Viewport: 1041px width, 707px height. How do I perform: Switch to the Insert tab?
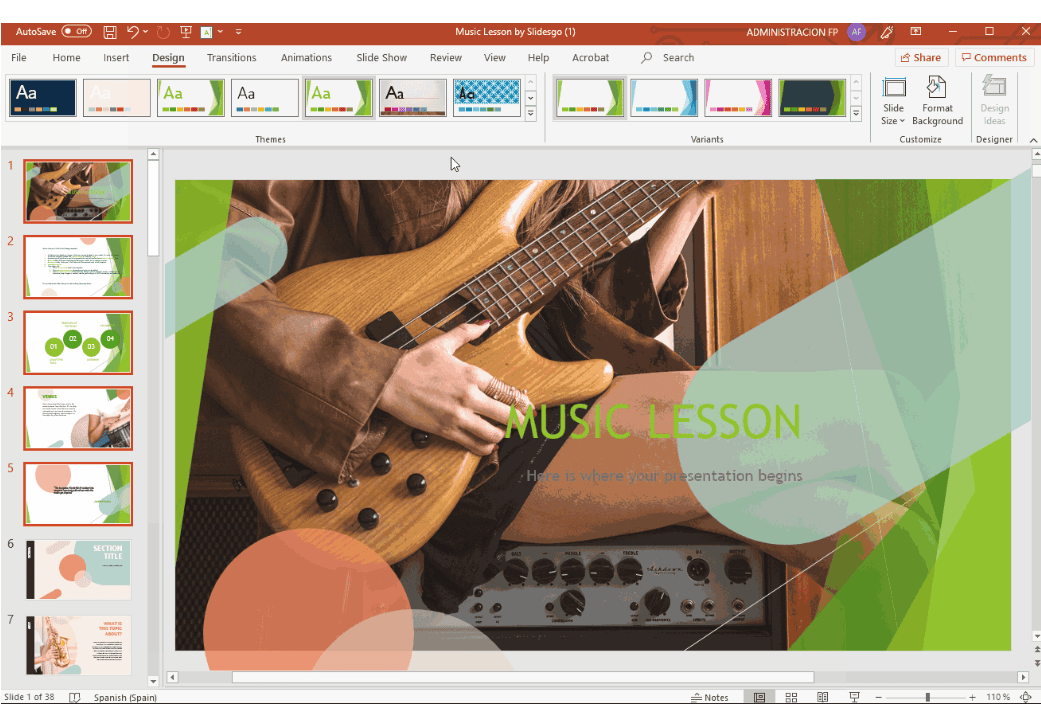(116, 58)
